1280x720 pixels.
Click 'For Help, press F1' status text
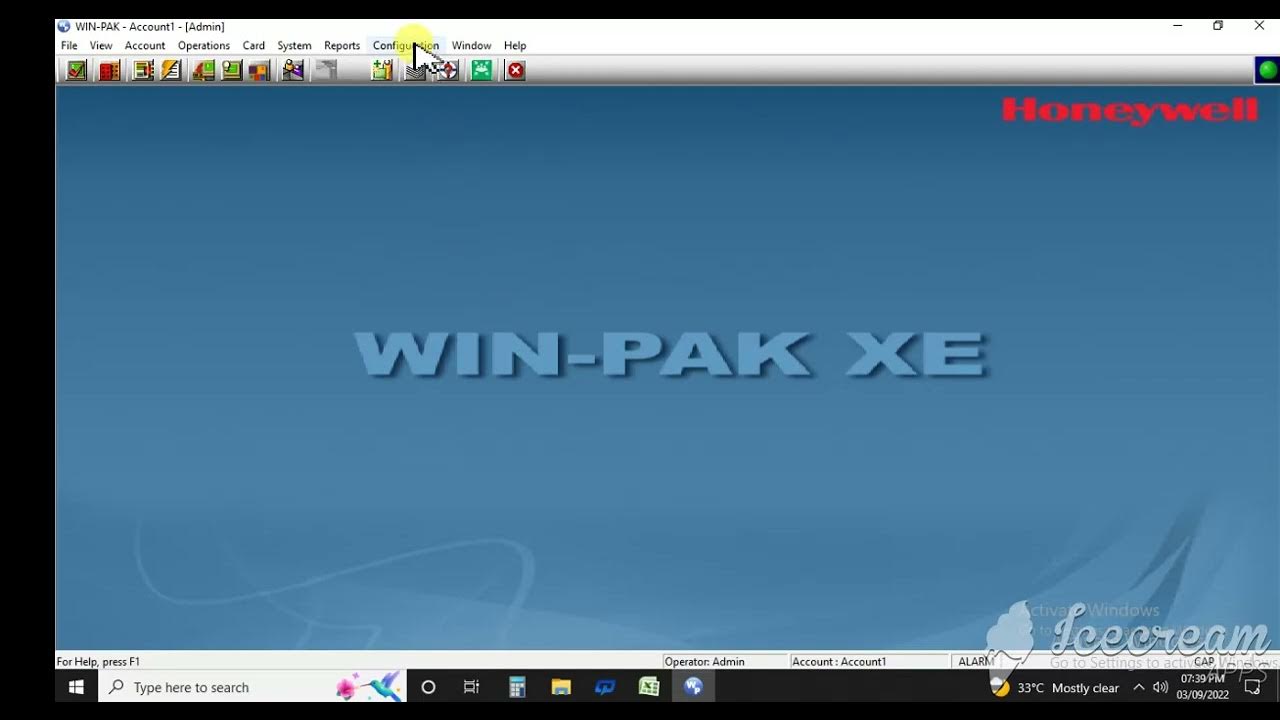coord(98,661)
